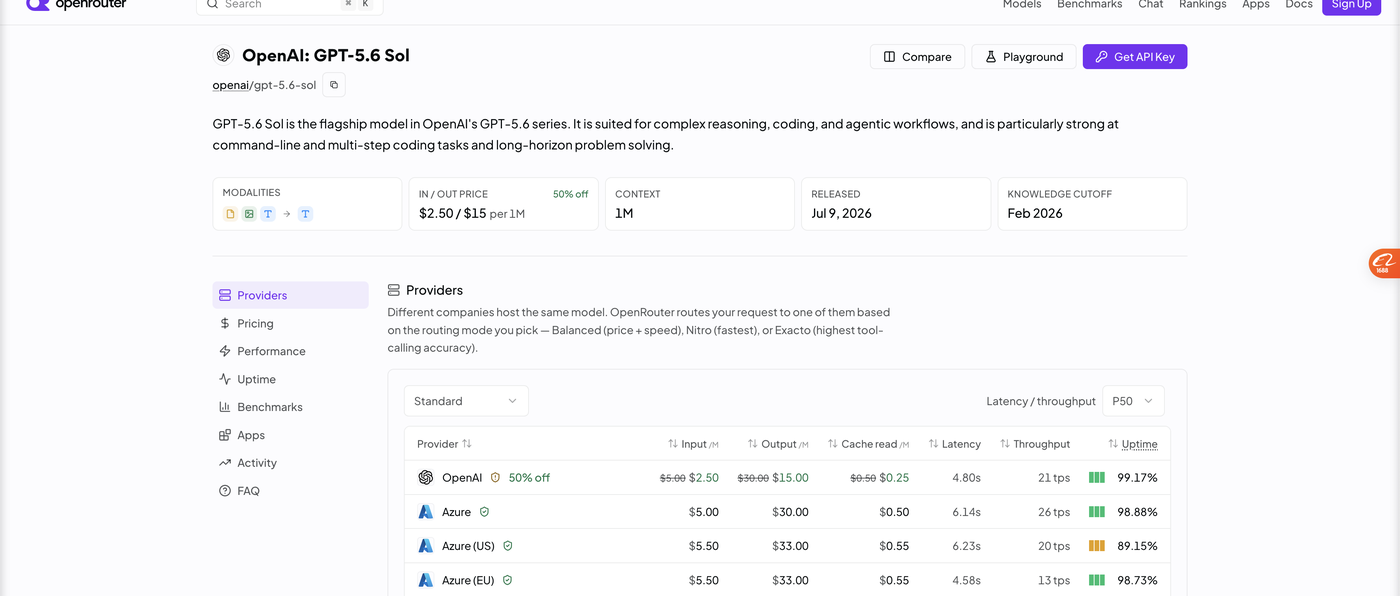The image size is (1400, 596).
Task: Click the green uptime bars in OpenAI row
Action: pos(1097,478)
